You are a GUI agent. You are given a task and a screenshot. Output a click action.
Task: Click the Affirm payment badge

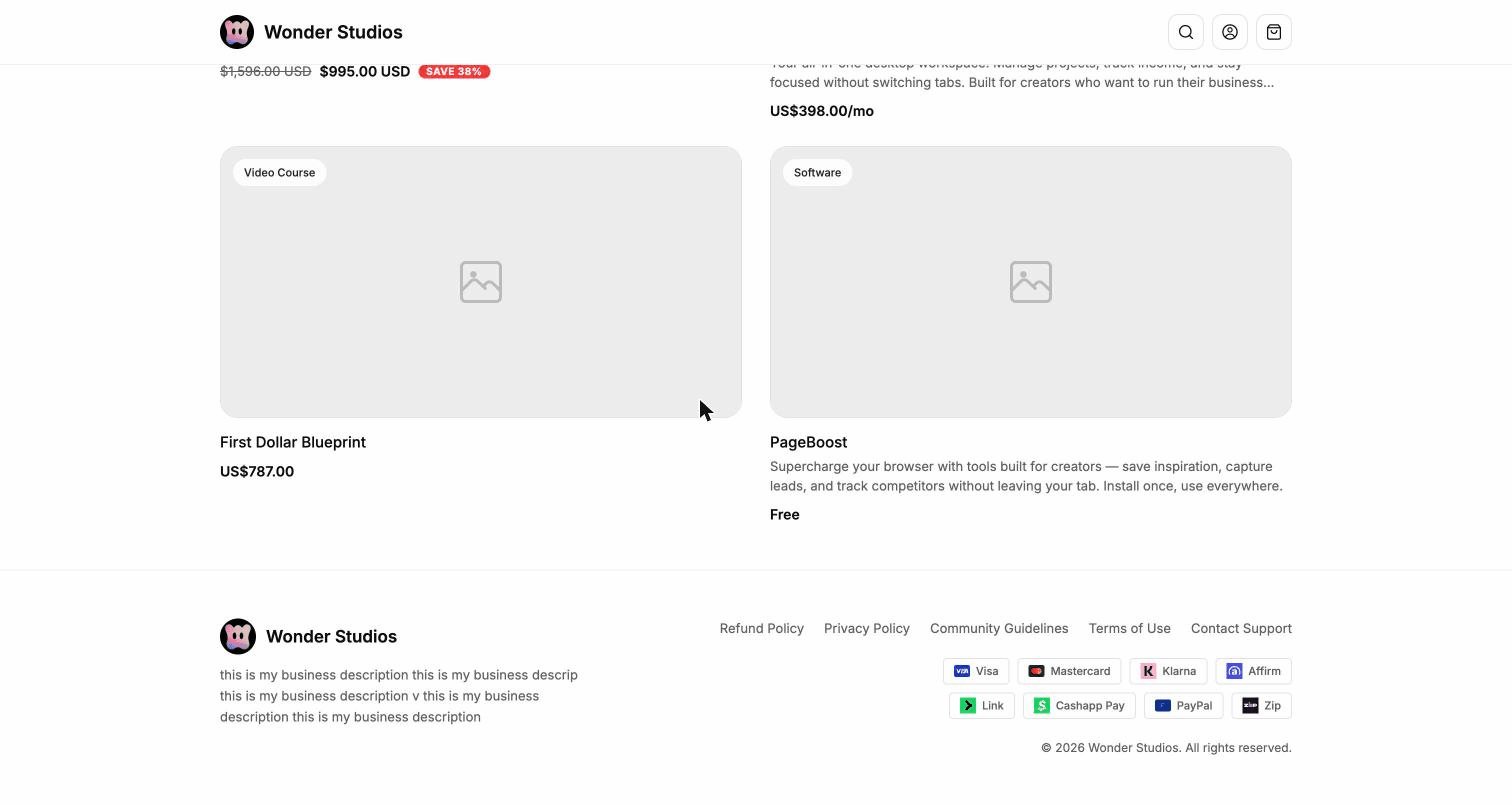coord(1254,671)
